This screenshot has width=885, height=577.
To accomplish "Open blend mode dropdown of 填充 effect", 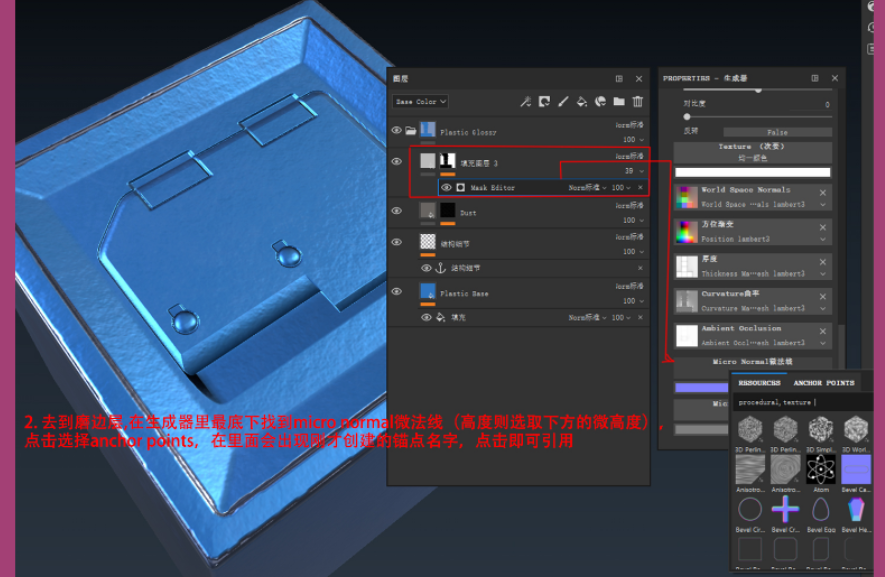I will point(588,317).
